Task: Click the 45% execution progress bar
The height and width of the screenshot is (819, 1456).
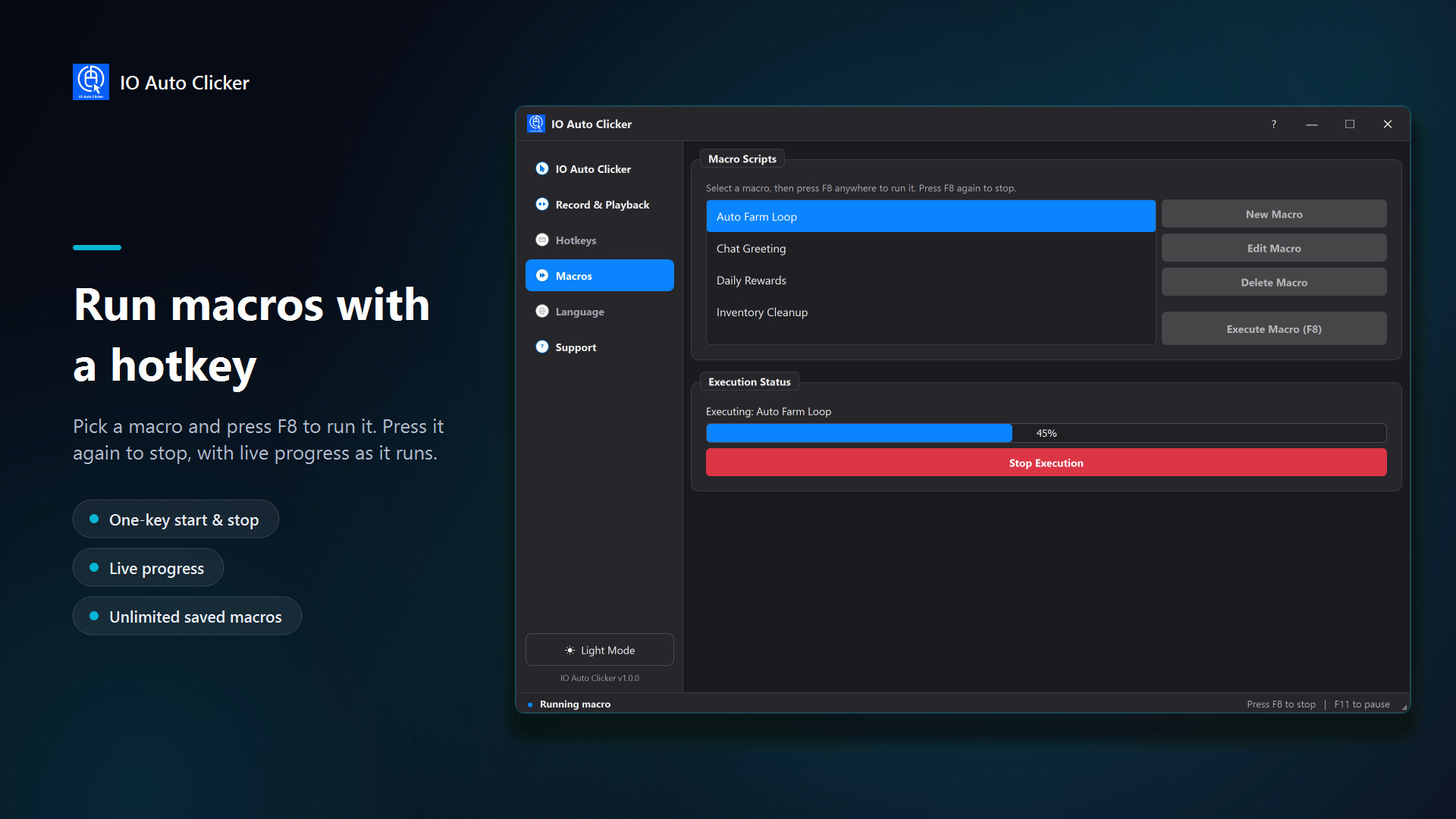Action: (x=1046, y=433)
